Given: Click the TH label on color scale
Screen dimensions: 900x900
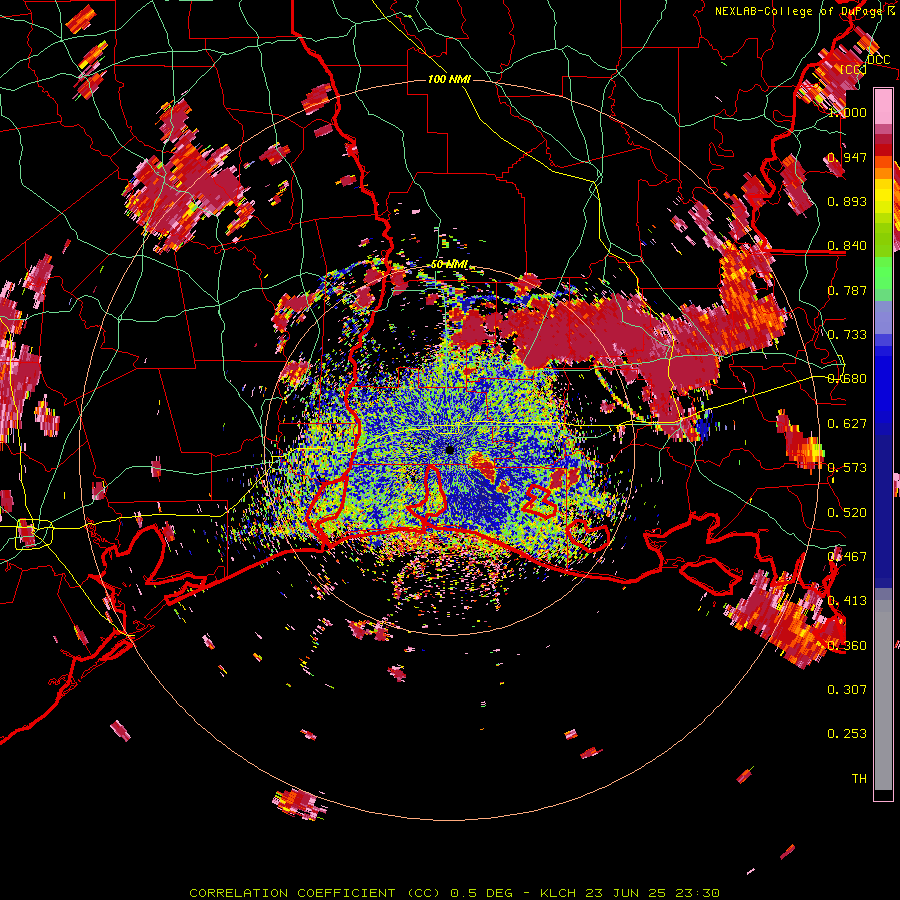Looking at the screenshot, I should tap(859, 779).
